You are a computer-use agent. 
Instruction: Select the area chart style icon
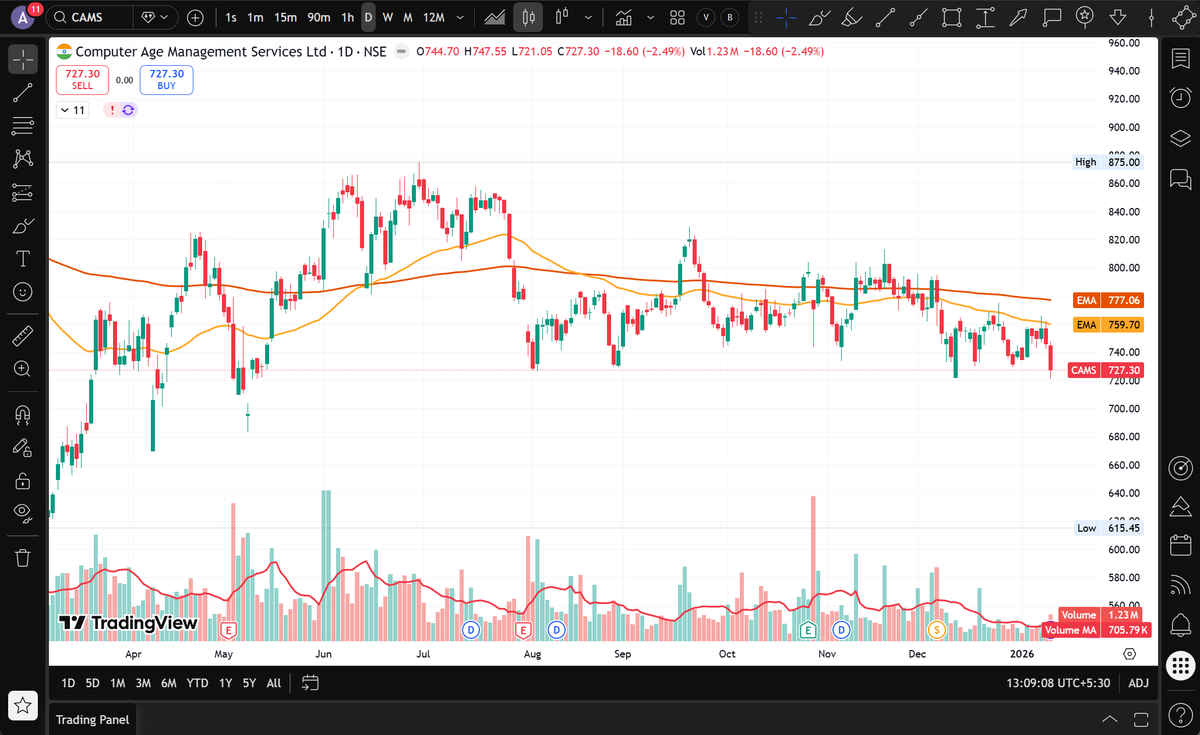tap(494, 17)
